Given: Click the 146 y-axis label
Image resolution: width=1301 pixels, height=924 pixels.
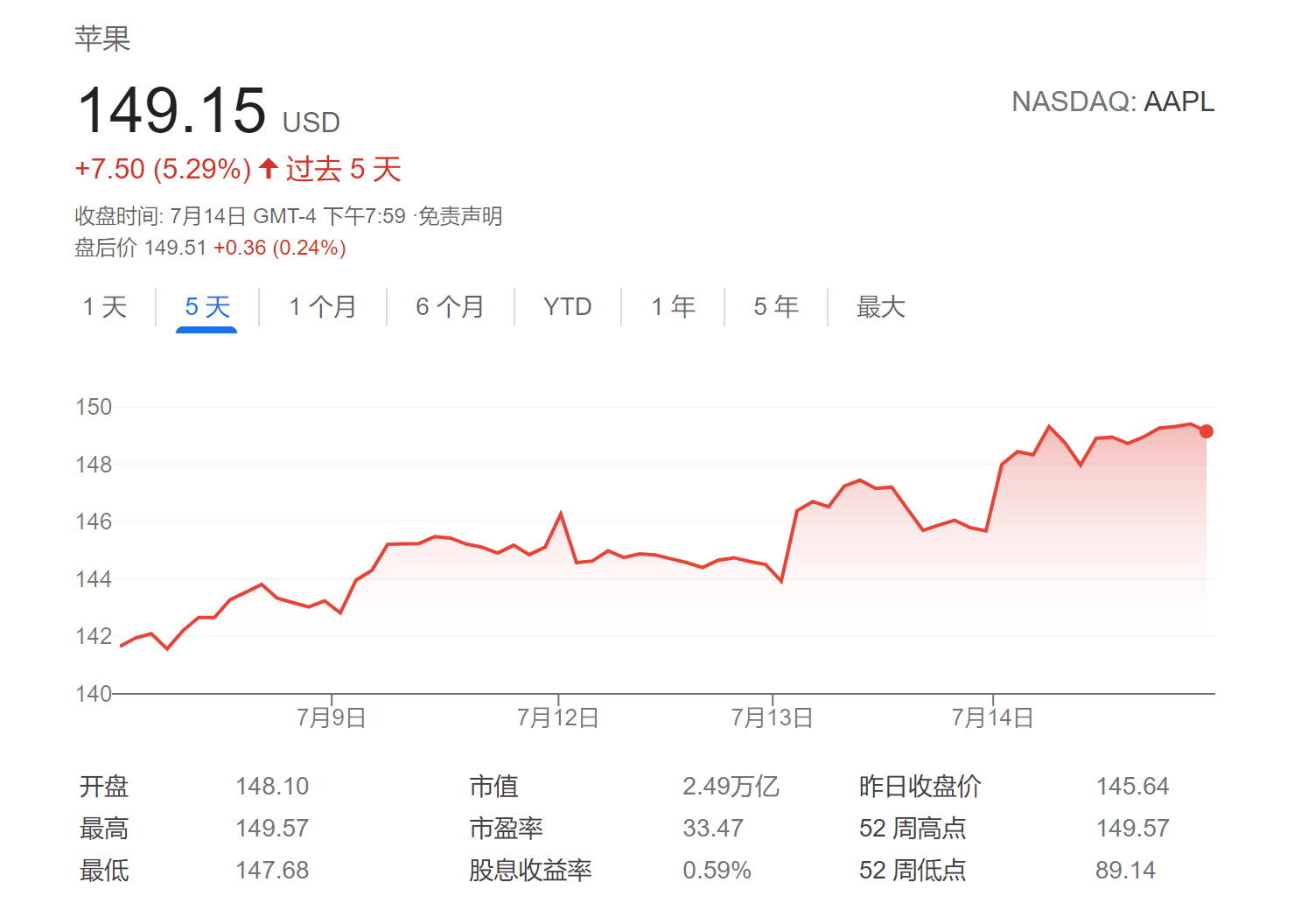Looking at the screenshot, I should pyautogui.click(x=94, y=521).
